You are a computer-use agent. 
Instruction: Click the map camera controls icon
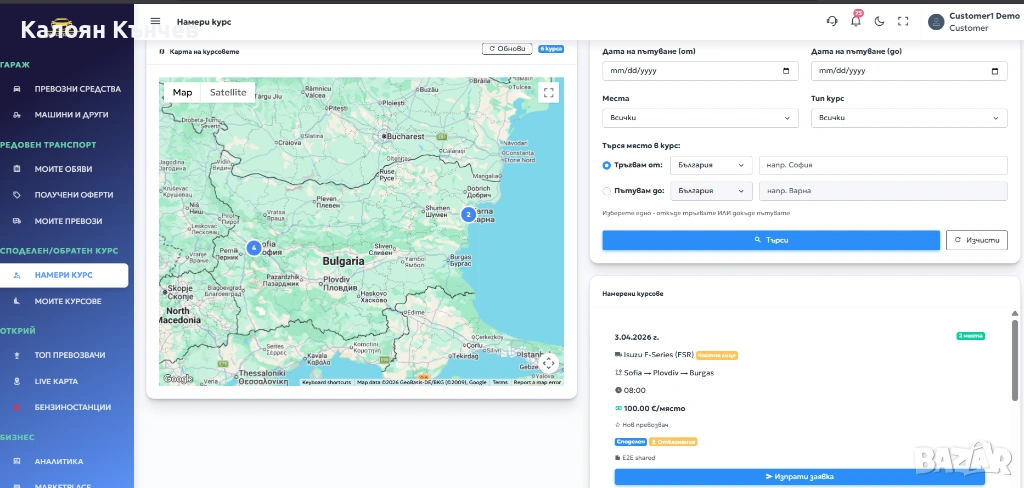click(548, 363)
